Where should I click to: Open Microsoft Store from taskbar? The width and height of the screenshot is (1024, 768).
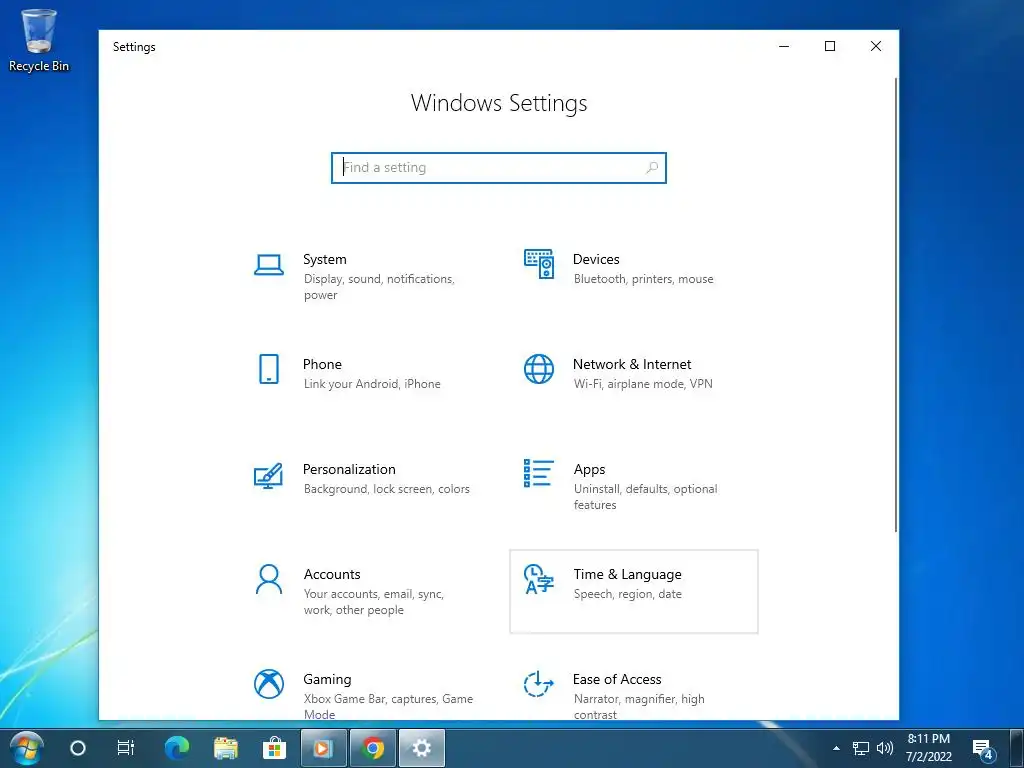point(274,748)
